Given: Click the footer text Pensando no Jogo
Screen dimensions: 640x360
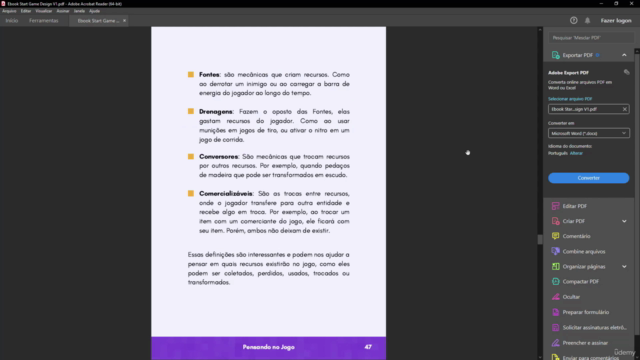Looking at the screenshot, I should [x=269, y=347].
